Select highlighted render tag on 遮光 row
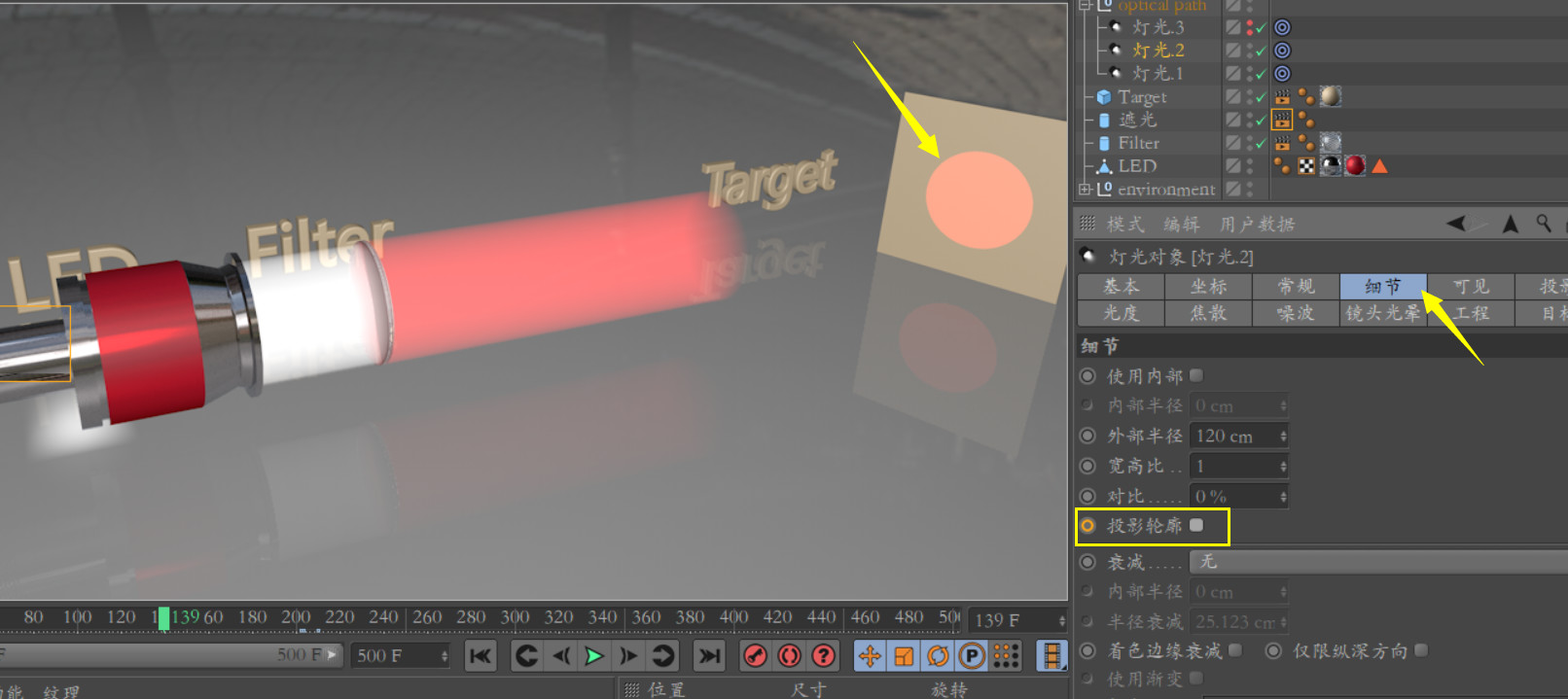Viewport: 1568px width, 699px height. tap(1282, 120)
